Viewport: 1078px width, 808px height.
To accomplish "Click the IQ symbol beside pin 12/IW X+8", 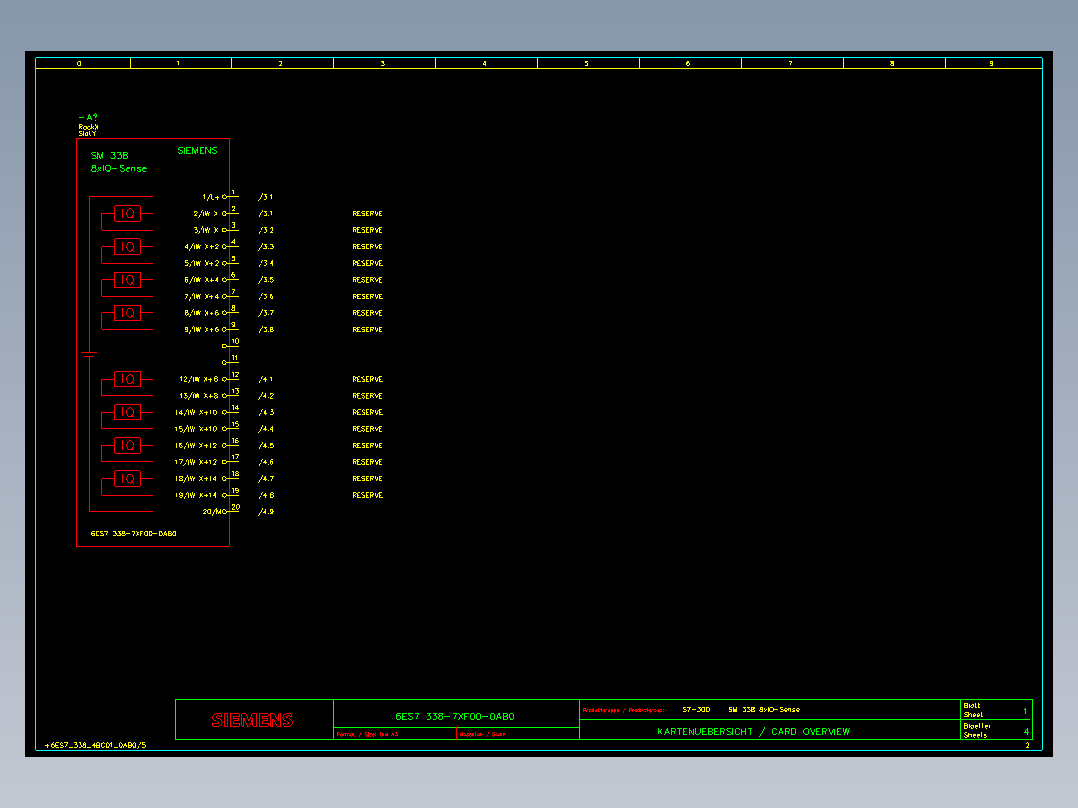I will pyautogui.click(x=127, y=379).
